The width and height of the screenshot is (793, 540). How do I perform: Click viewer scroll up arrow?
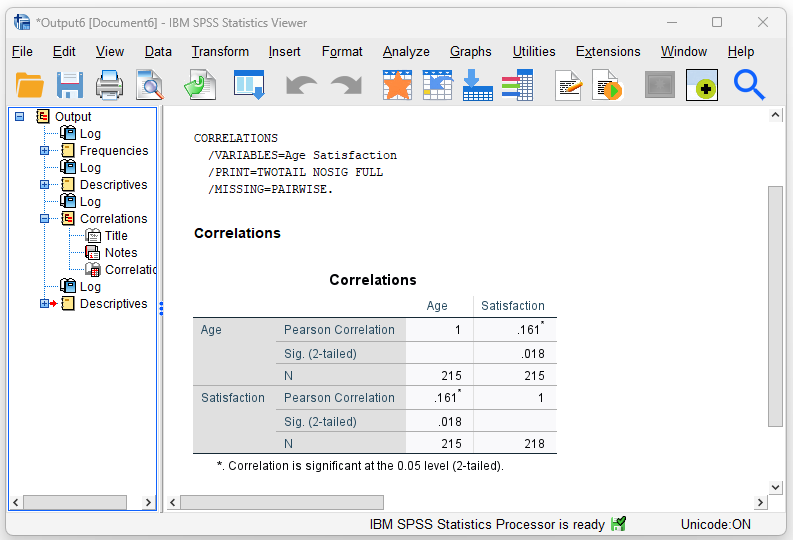775,115
